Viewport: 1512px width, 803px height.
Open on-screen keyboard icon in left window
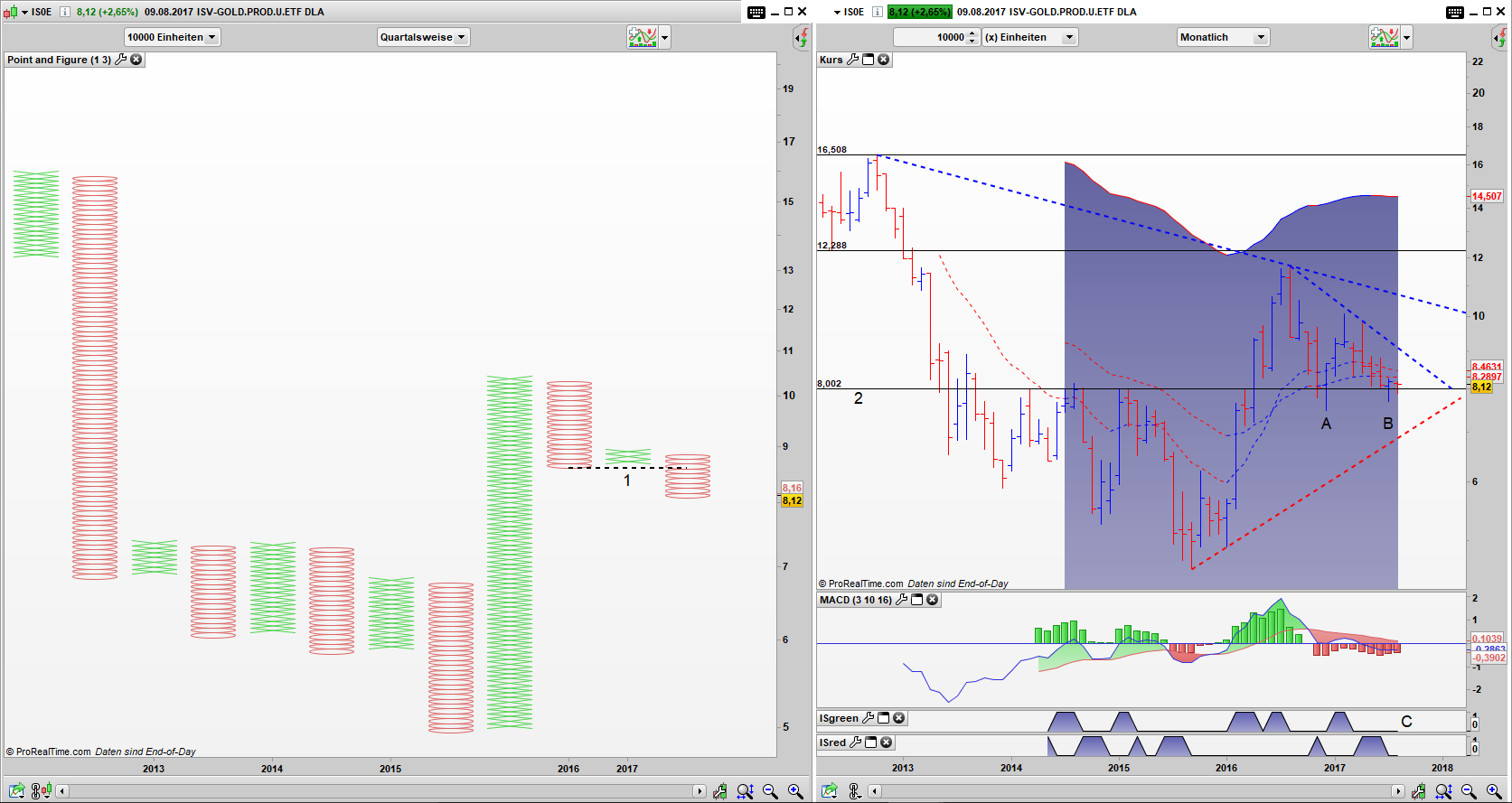click(756, 12)
